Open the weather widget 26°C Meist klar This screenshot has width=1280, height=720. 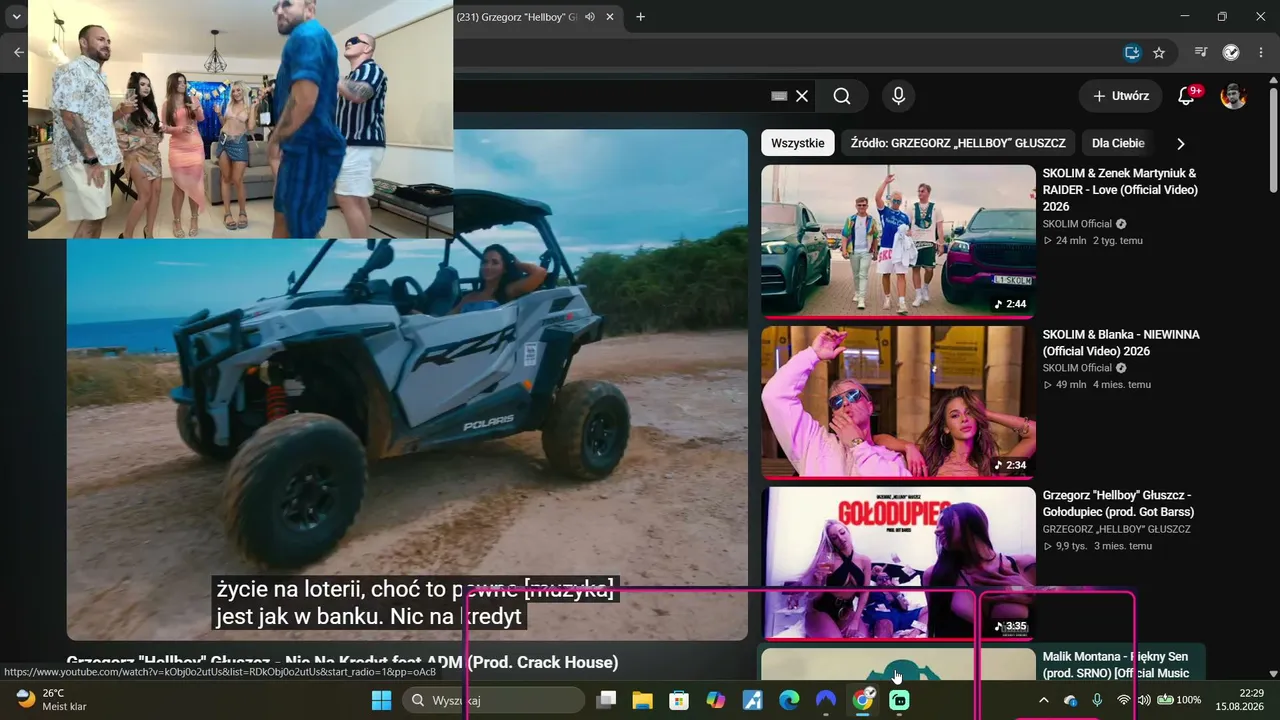point(52,700)
